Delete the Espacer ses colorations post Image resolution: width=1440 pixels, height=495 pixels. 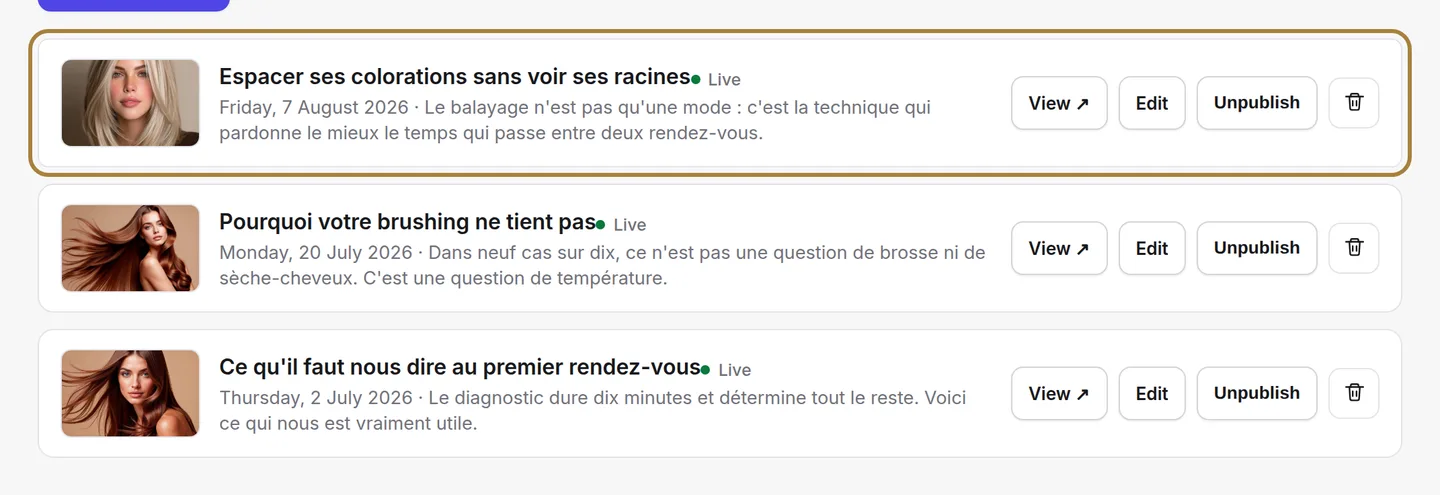tap(1354, 103)
